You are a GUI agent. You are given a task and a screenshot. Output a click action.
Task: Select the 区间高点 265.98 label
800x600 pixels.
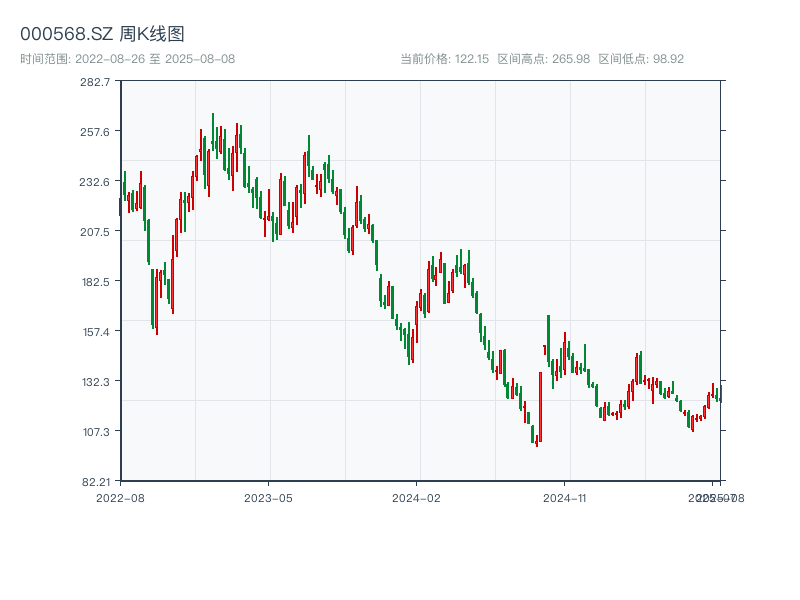(x=543, y=59)
